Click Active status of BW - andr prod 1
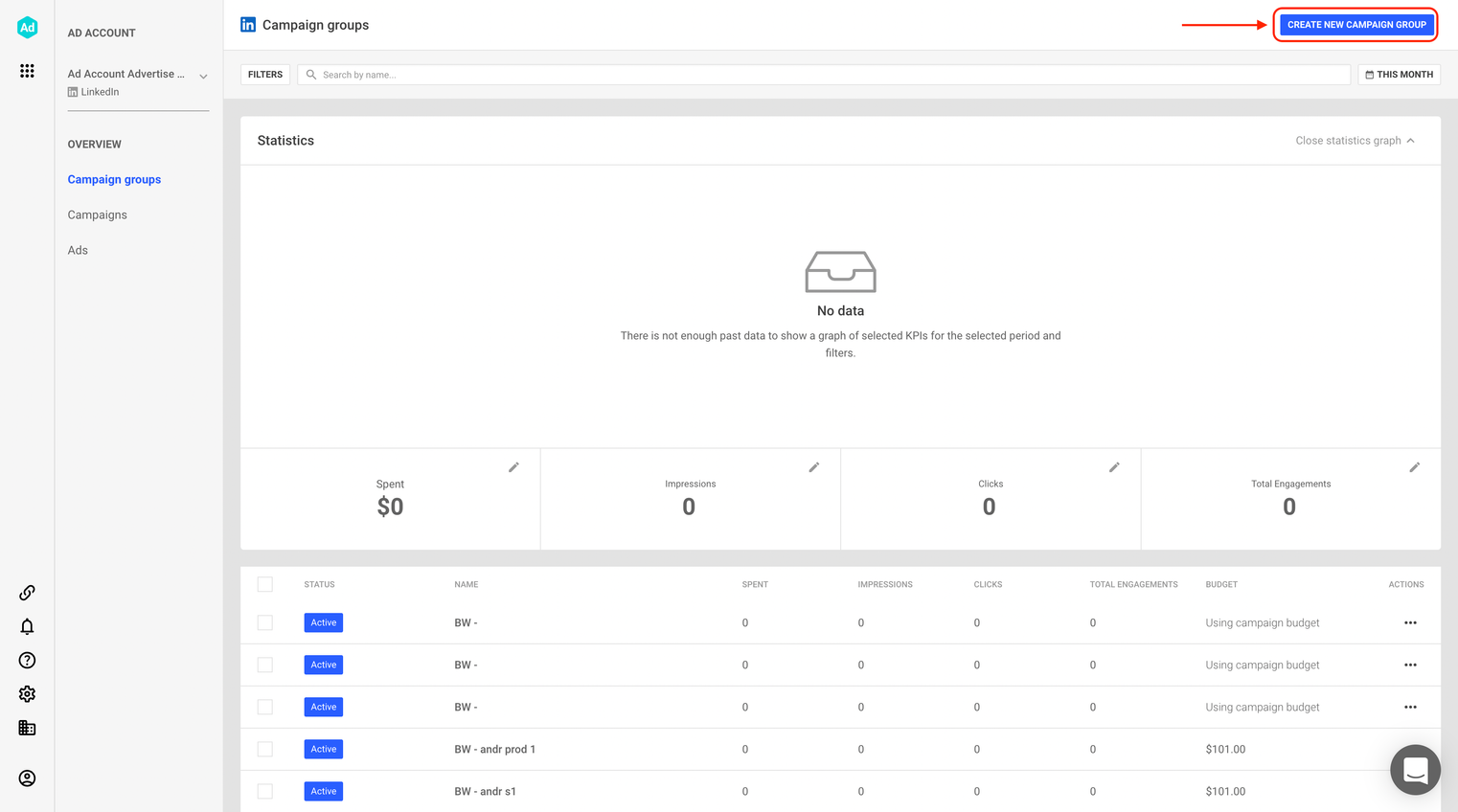Viewport: 1458px width, 812px height. click(x=324, y=749)
